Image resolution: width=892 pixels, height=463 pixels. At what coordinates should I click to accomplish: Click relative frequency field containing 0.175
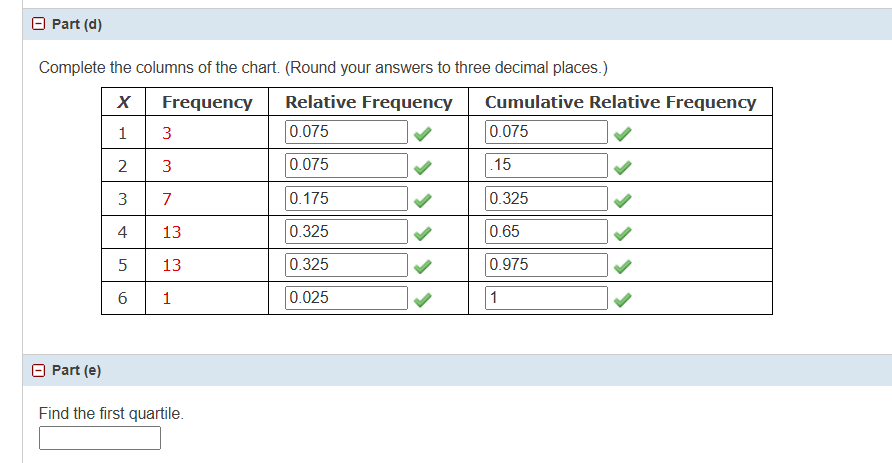click(x=347, y=198)
